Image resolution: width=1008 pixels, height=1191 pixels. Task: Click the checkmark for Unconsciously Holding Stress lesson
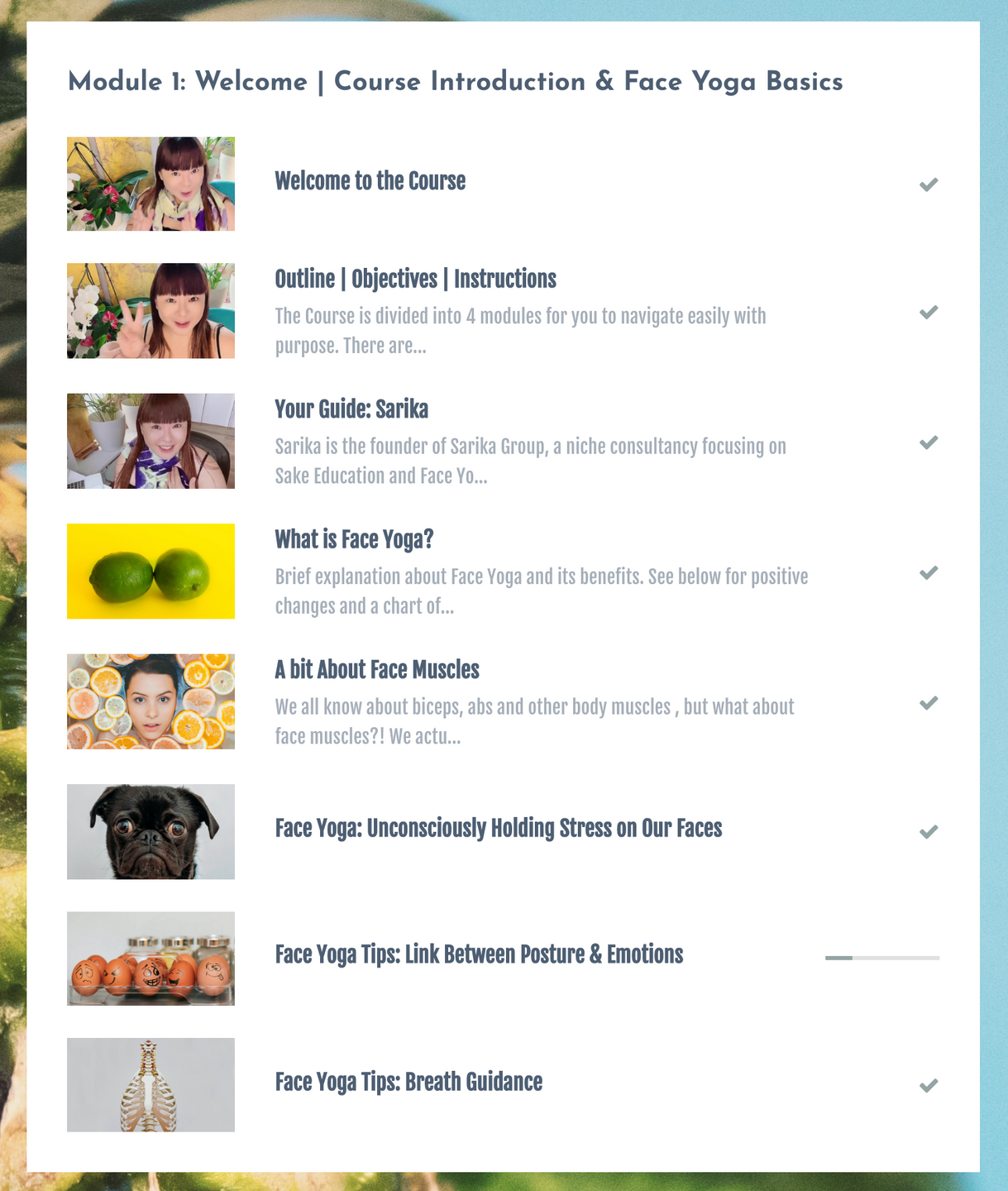pyautogui.click(x=929, y=831)
